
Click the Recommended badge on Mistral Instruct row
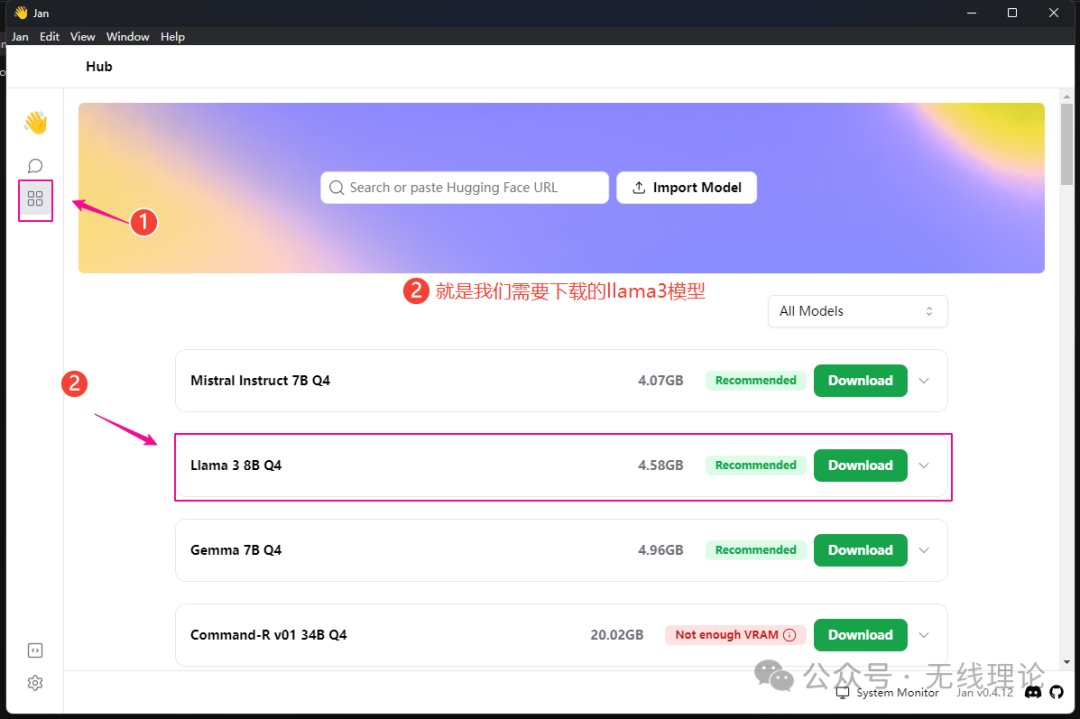tap(756, 381)
